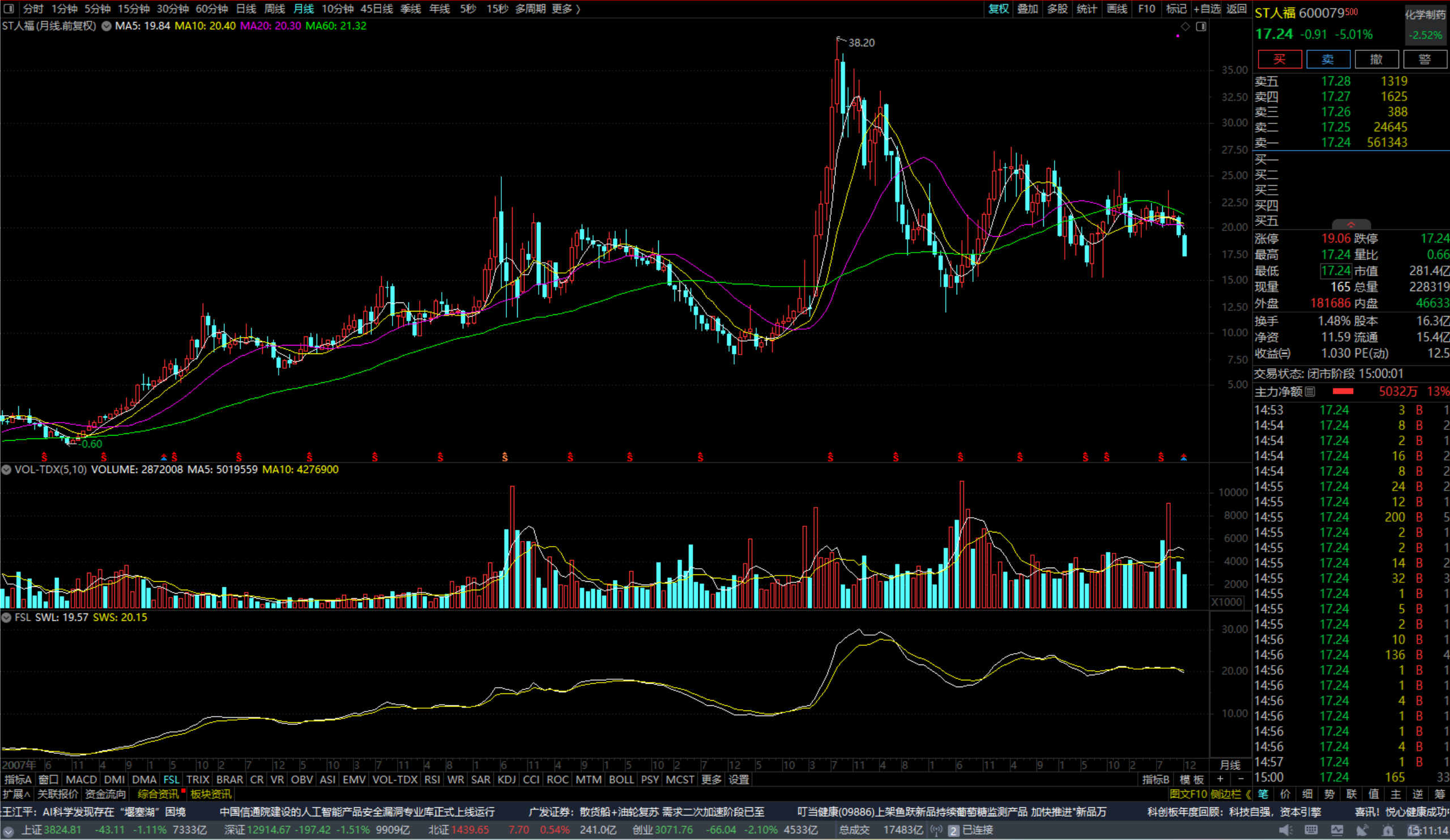Click the window layout icon at top-left

click(8, 8)
